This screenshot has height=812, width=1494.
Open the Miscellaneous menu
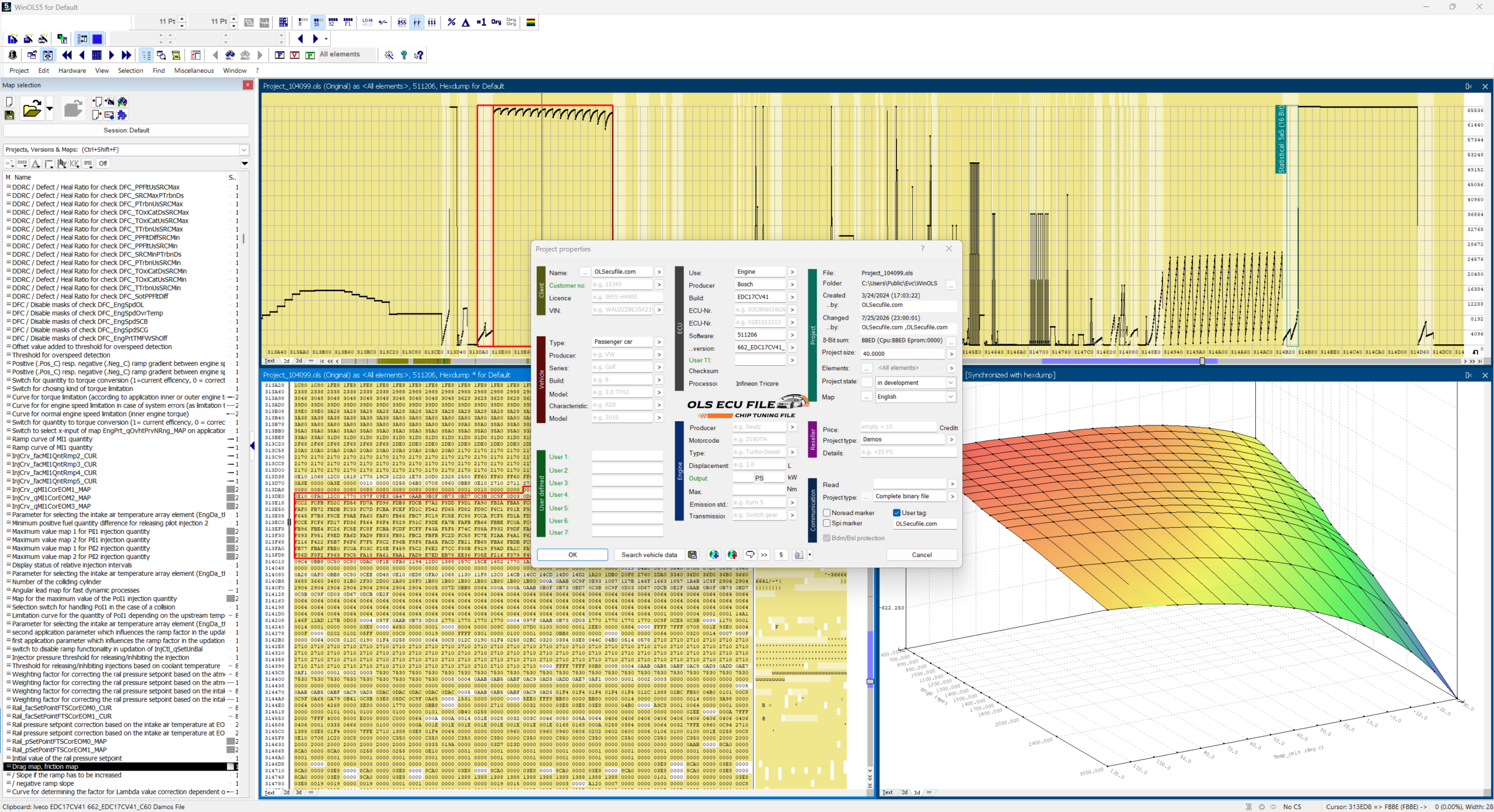pyautogui.click(x=194, y=71)
